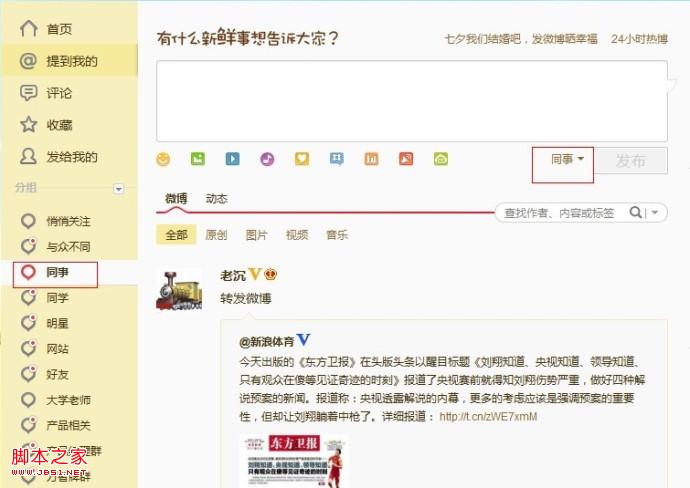Add music using the purple note icon
The height and width of the screenshot is (488, 690).
click(267, 159)
